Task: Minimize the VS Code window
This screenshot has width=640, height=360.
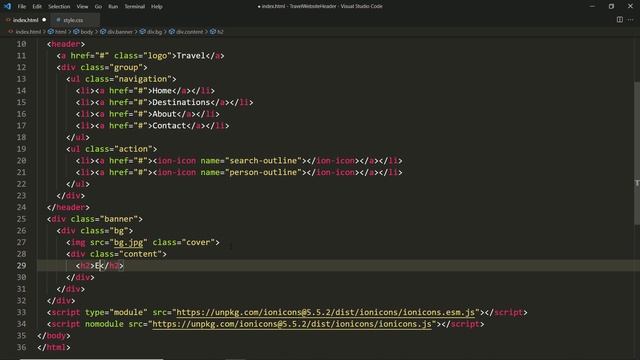Action: [592, 7]
